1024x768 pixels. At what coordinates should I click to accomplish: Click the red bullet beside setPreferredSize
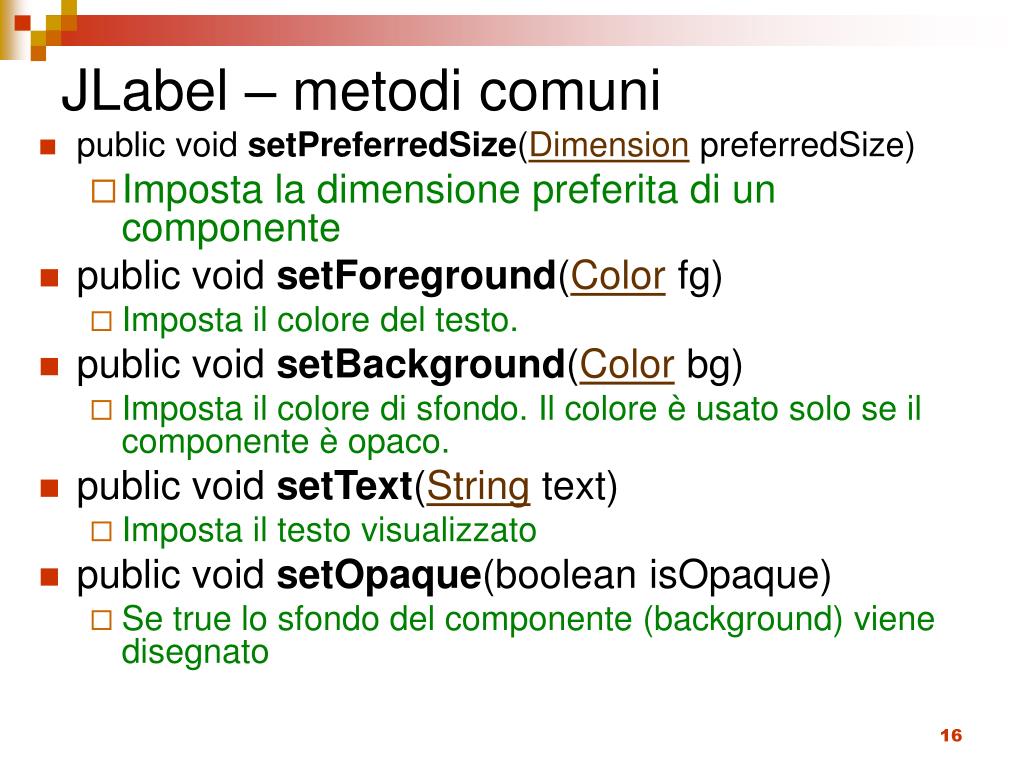pos(48,146)
